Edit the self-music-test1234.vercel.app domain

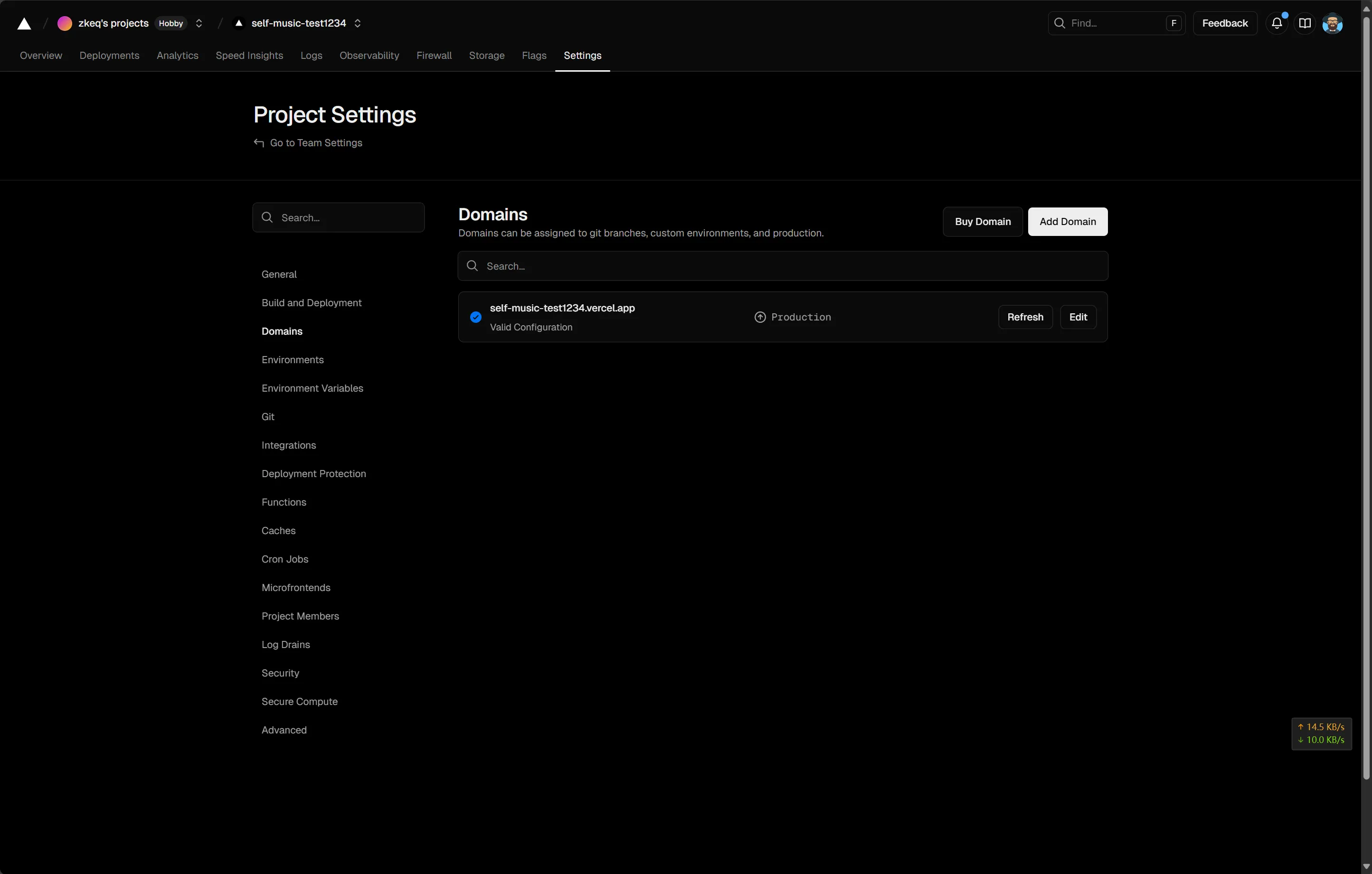click(1078, 317)
